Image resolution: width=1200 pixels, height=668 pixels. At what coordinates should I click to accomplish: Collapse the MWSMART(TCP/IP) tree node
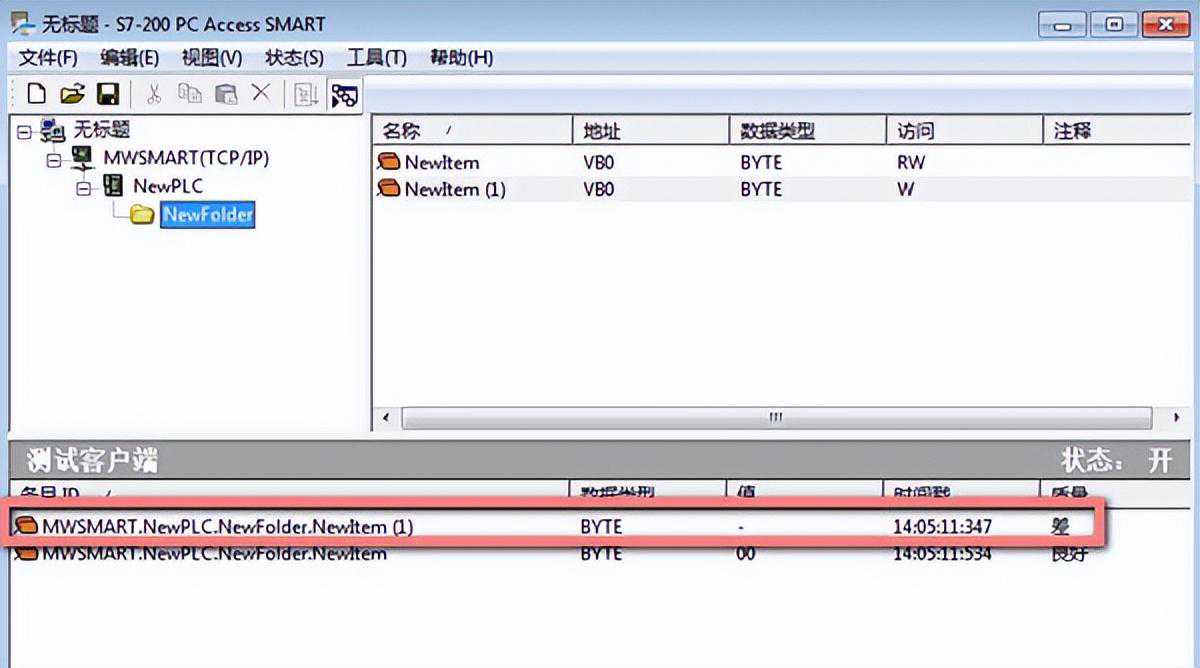[x=54, y=160]
